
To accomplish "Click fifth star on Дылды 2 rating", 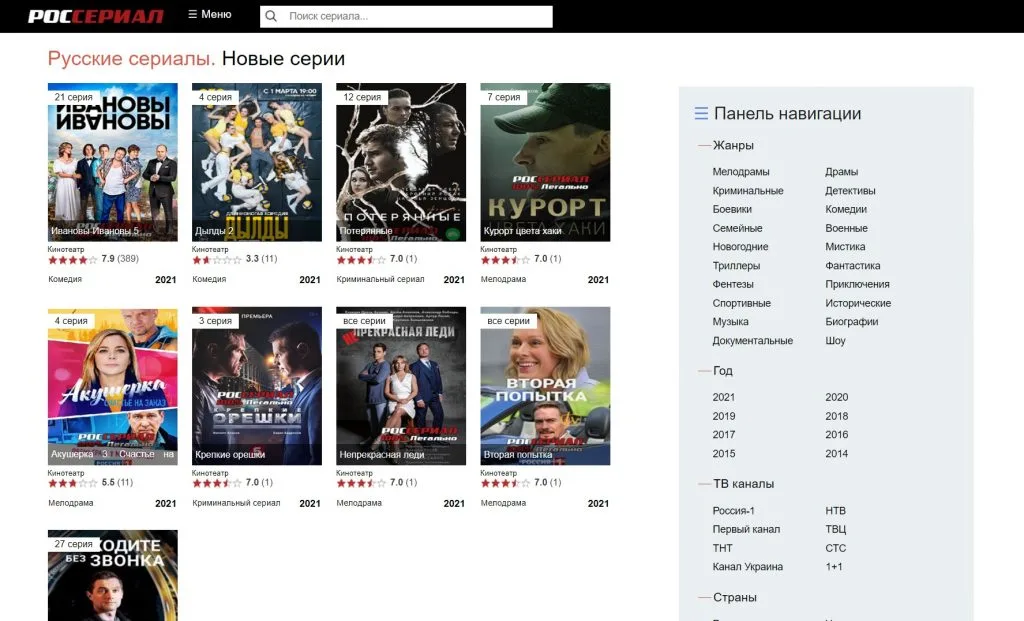I will tap(235, 257).
